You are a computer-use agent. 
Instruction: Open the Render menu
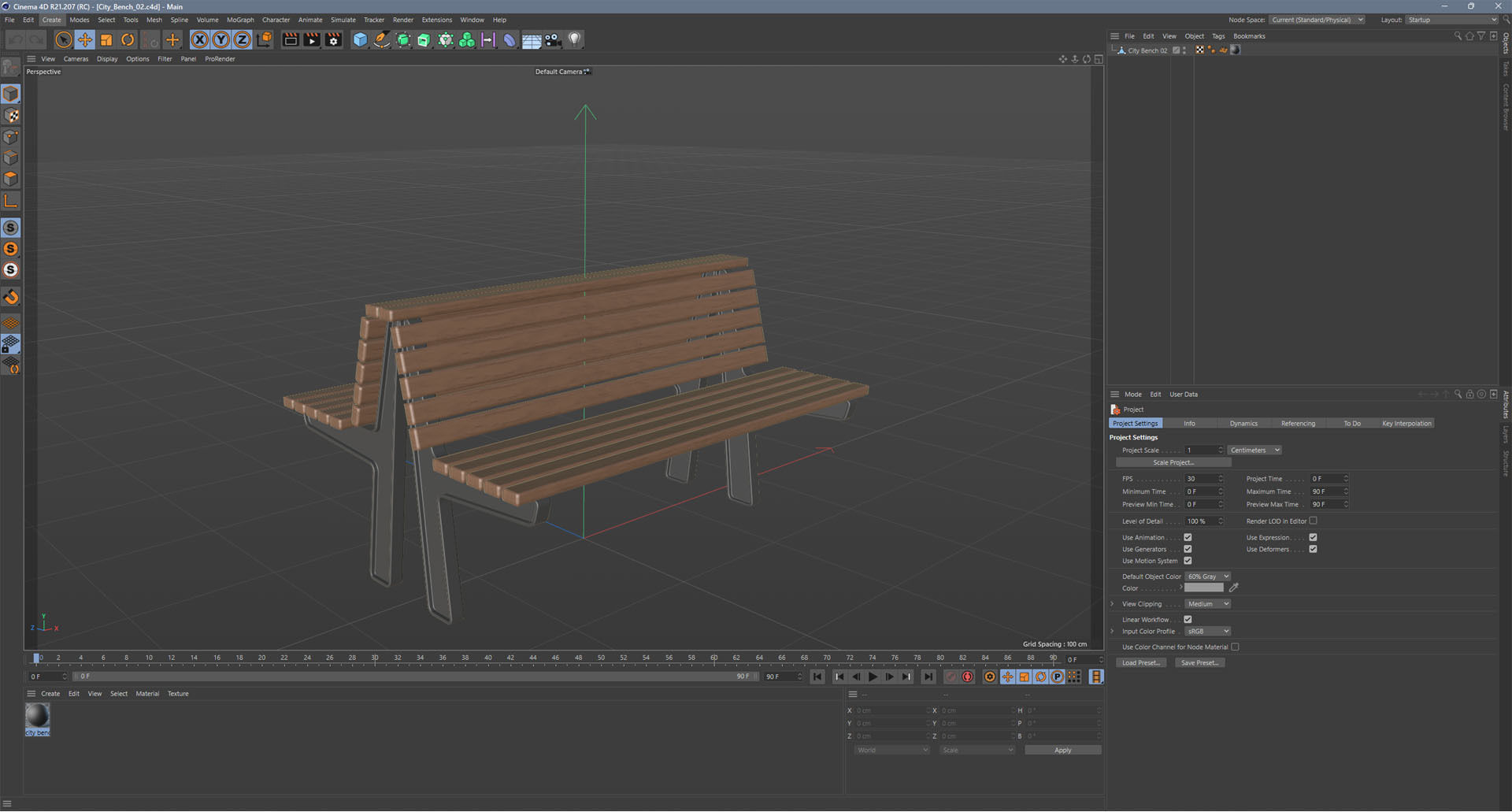coord(402,20)
